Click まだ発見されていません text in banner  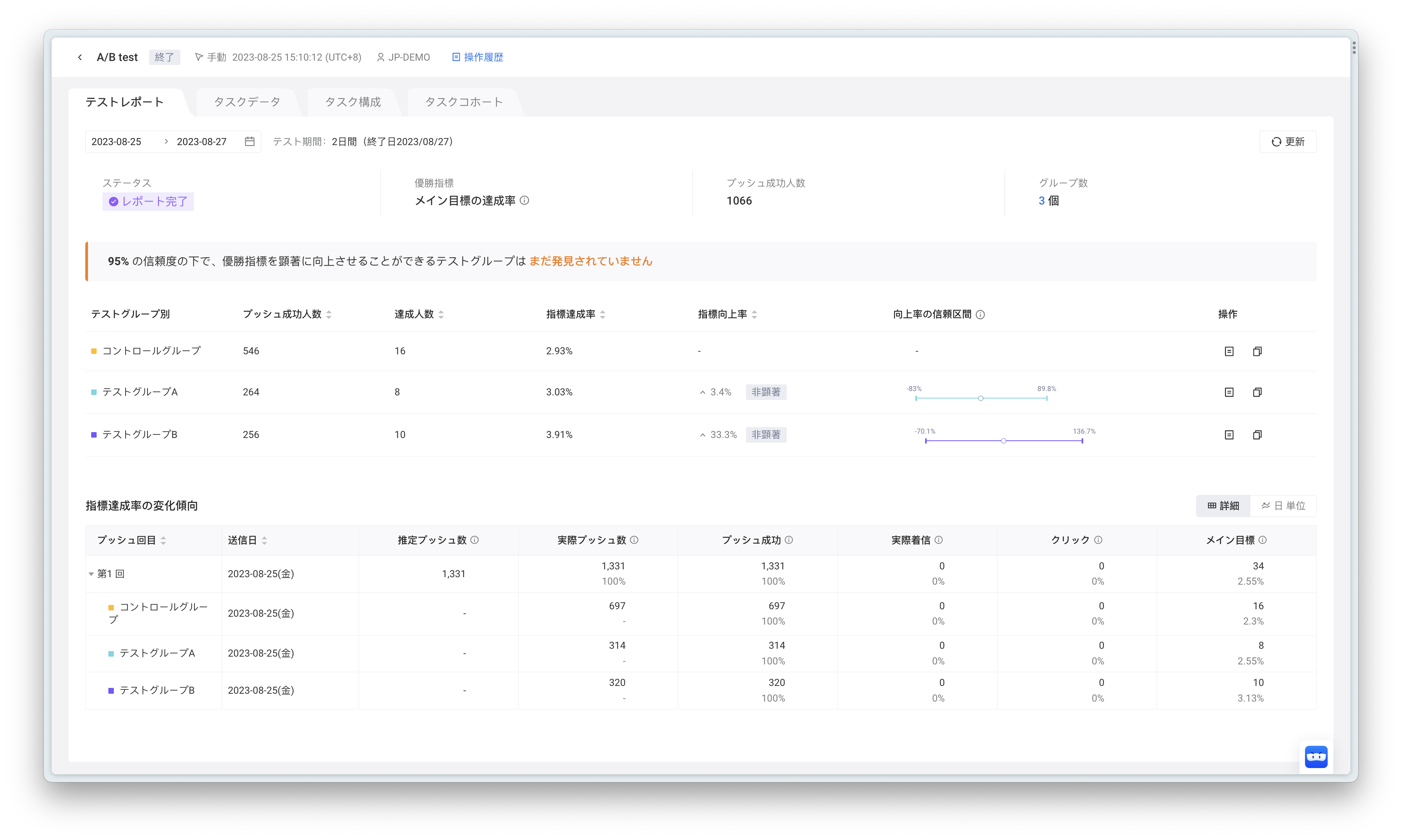click(591, 262)
